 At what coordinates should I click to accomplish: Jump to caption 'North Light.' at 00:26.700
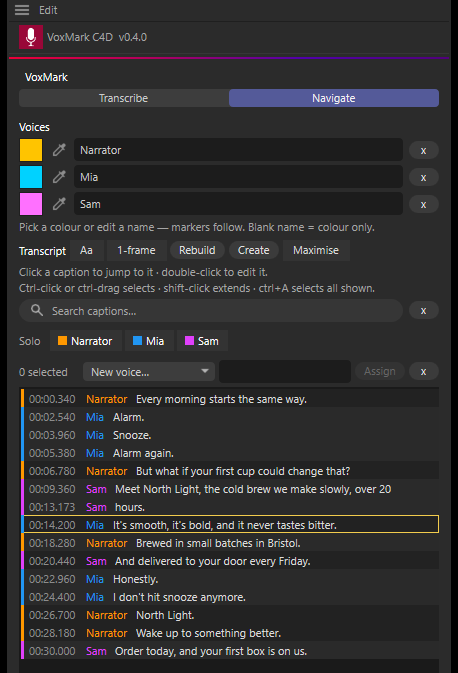[230, 615]
